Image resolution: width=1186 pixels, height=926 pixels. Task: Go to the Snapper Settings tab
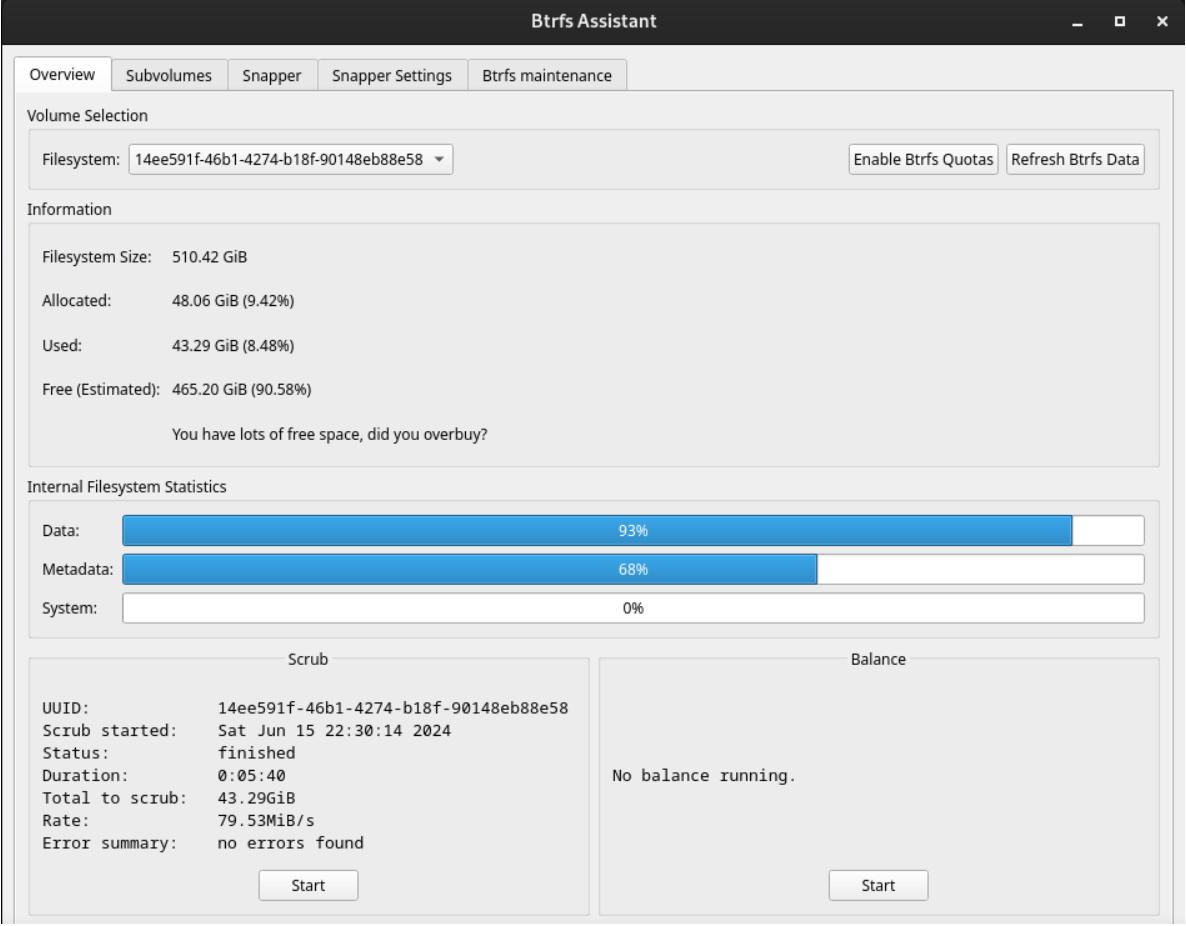coord(392,76)
